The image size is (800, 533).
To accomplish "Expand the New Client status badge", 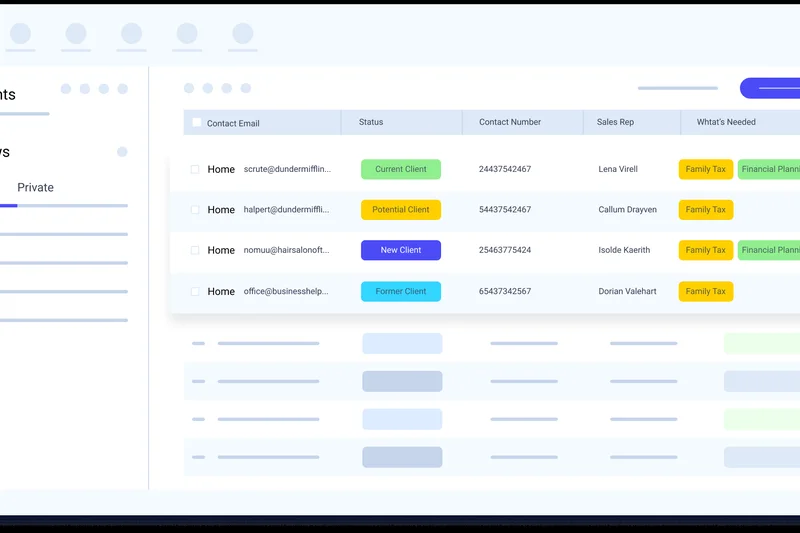I will point(401,251).
